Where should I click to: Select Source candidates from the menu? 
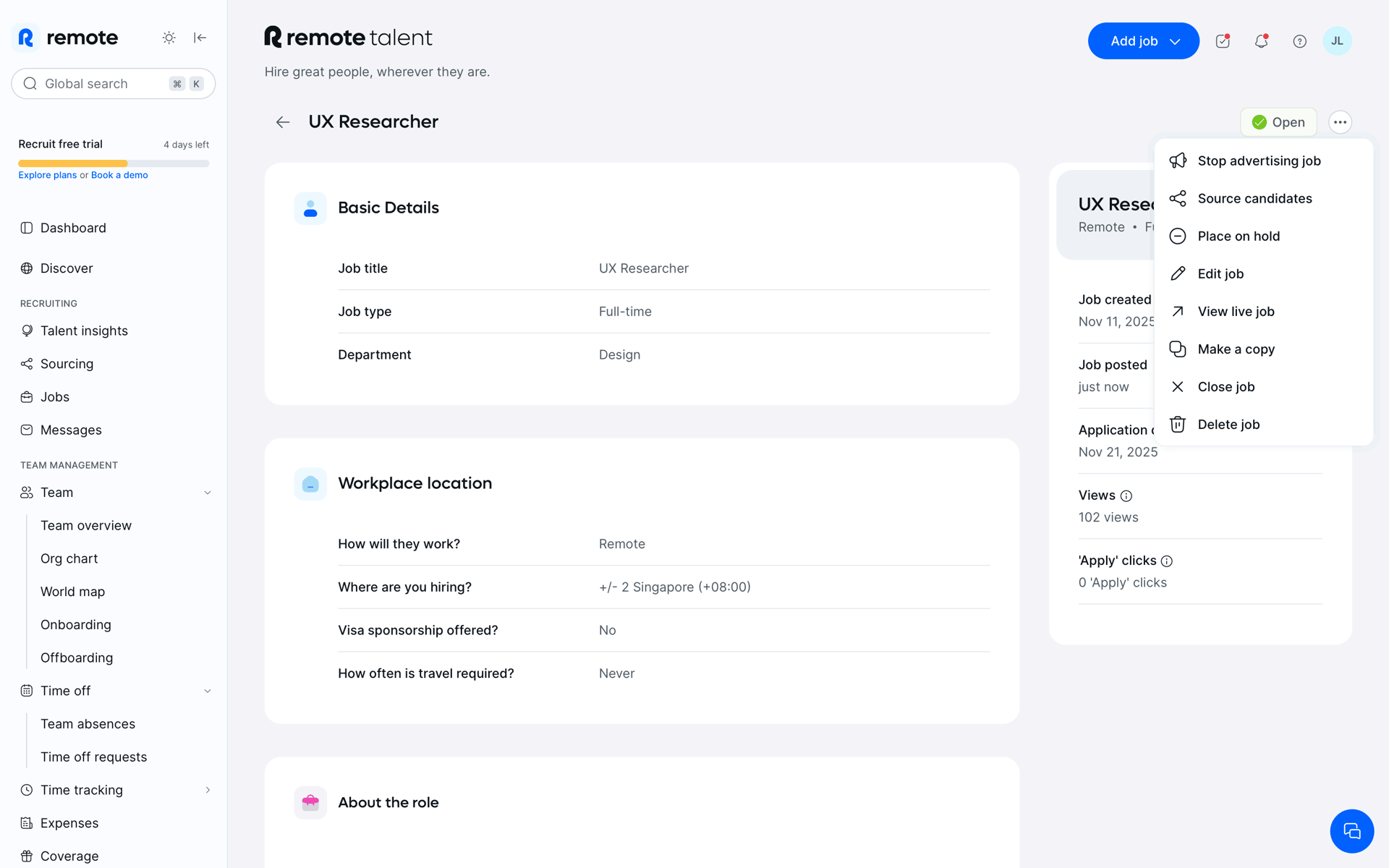[x=1263, y=198]
